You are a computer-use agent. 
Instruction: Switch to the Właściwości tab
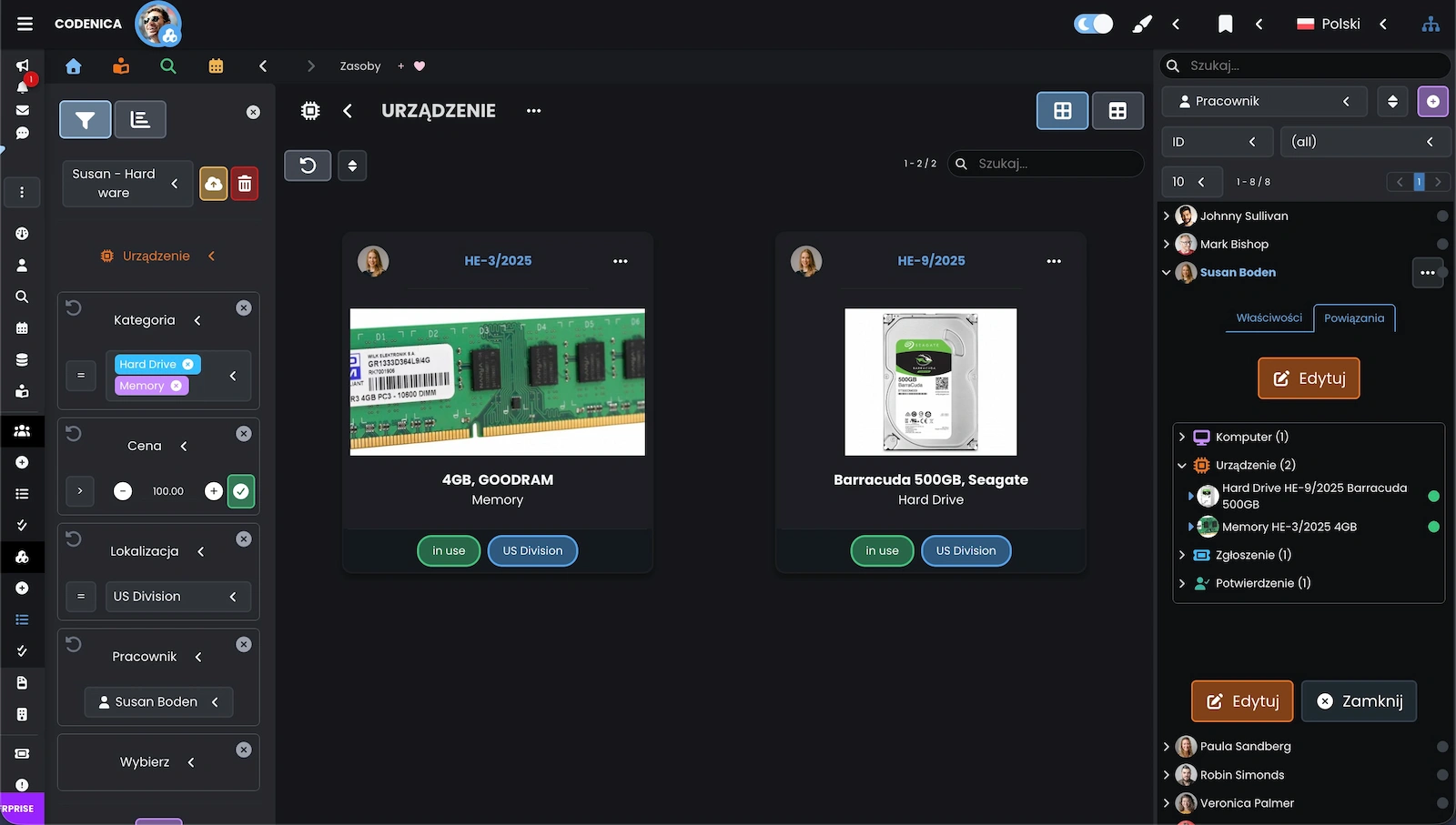[1269, 318]
